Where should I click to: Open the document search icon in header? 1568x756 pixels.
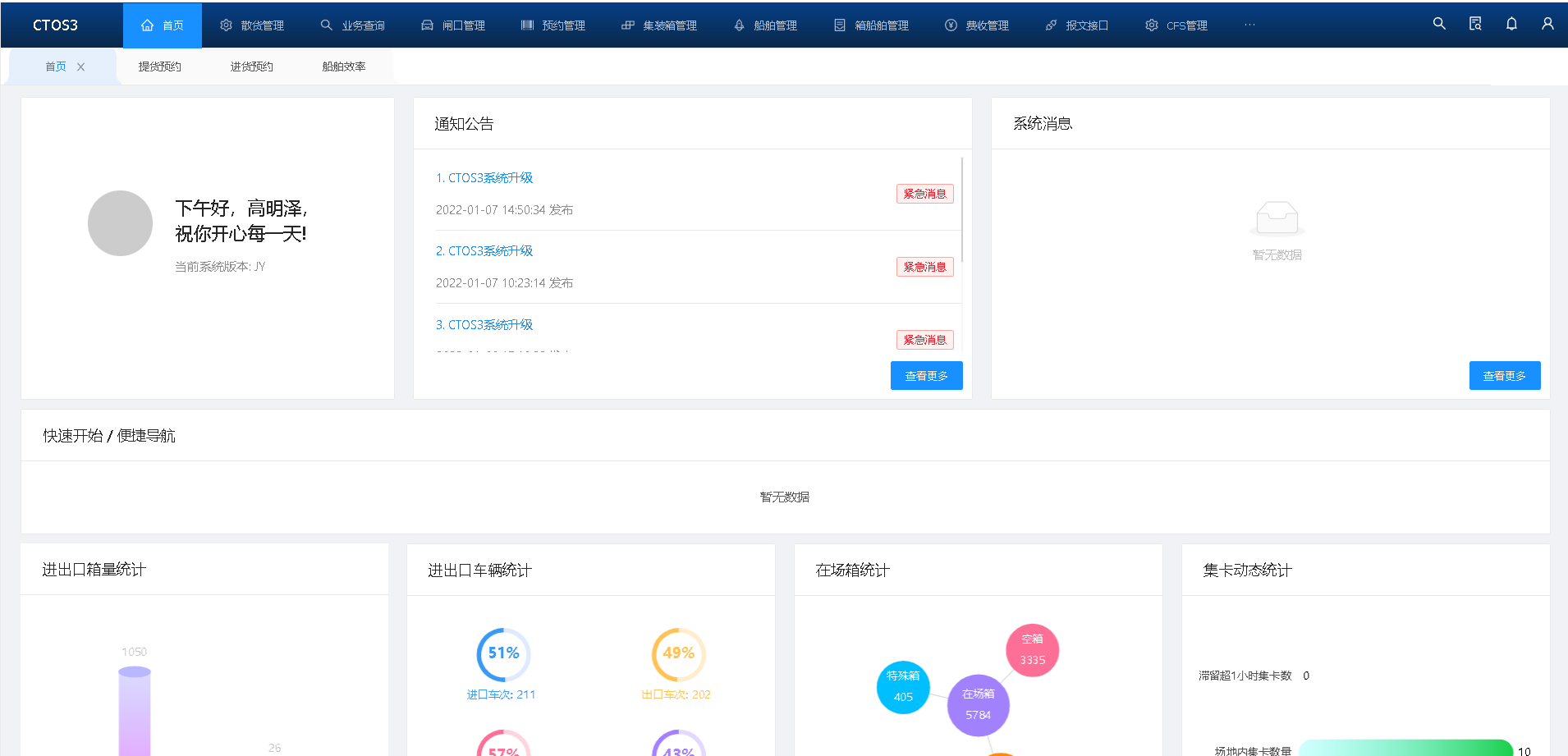1475,24
